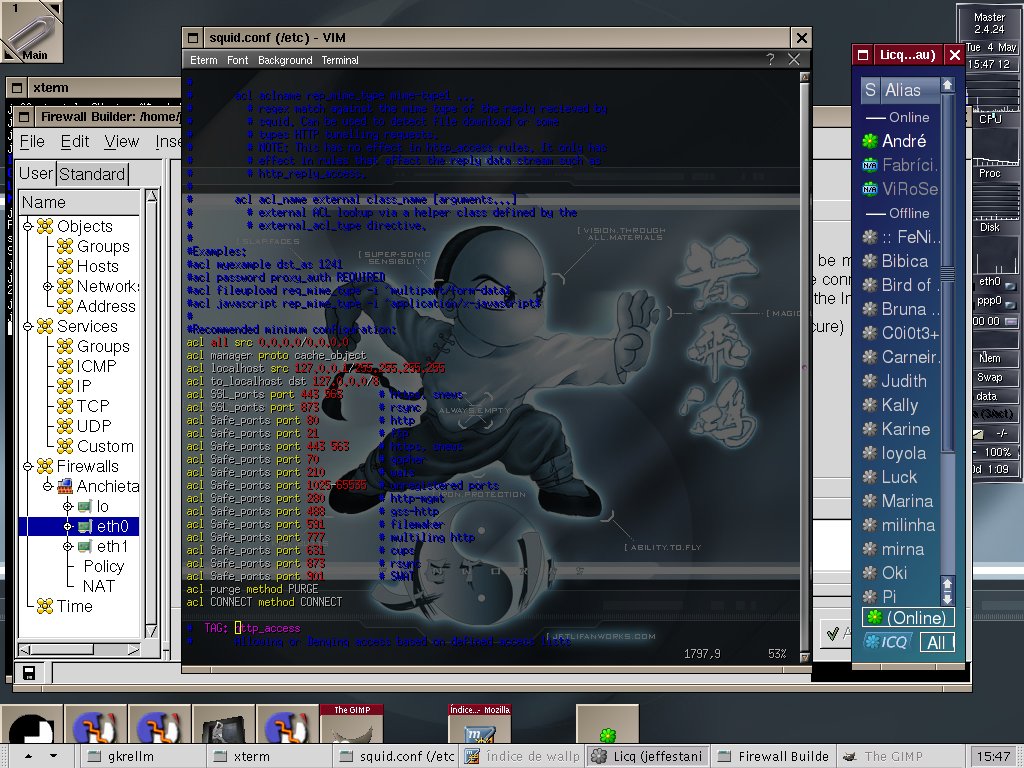Click the ICQ button in Licq

pyautogui.click(x=888, y=642)
